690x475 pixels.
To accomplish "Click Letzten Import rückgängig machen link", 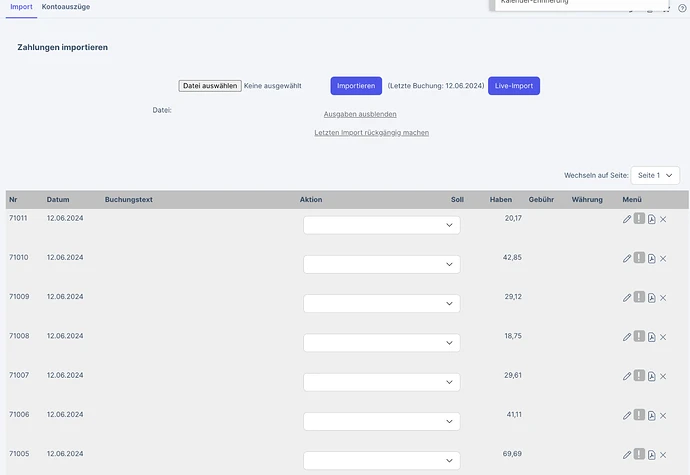I will click(371, 133).
